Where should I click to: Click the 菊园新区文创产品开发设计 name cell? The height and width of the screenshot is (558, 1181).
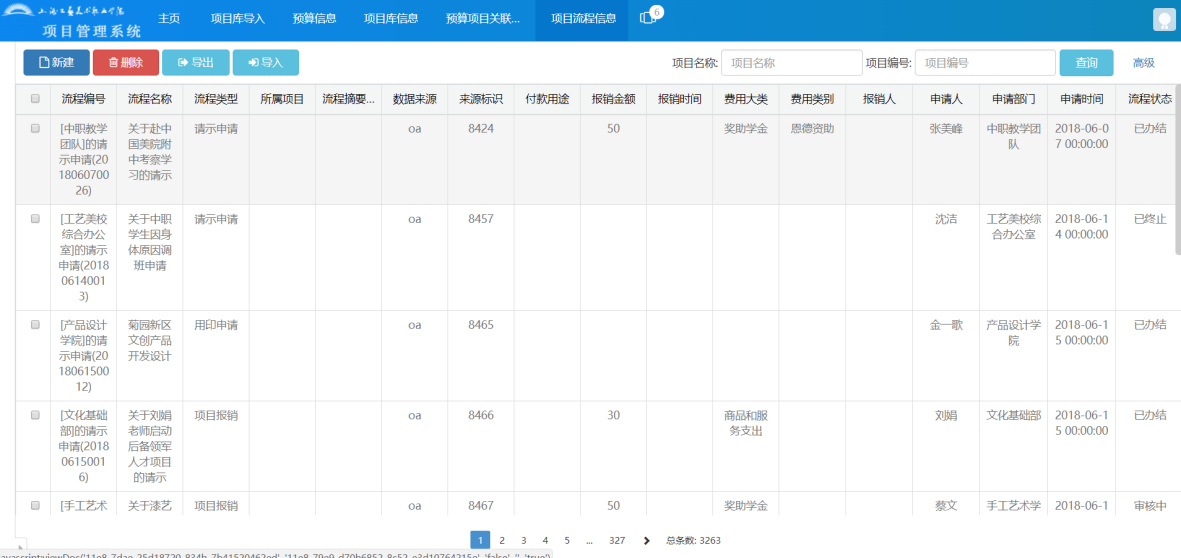150,340
